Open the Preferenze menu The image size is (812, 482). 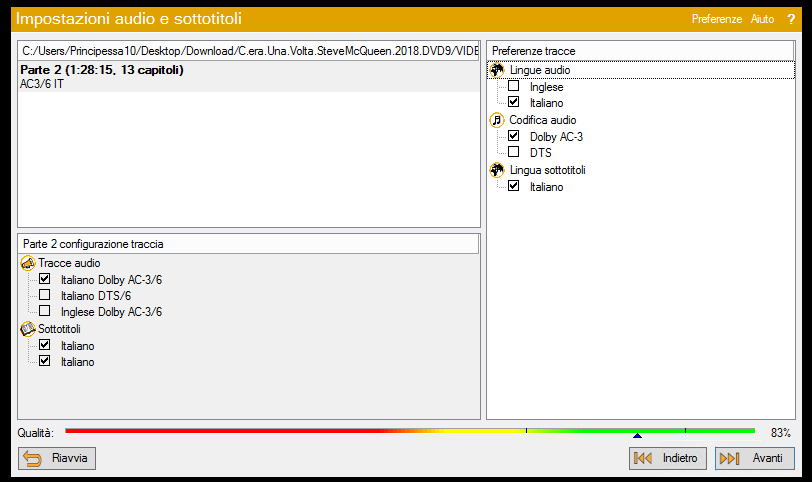pyautogui.click(x=717, y=19)
